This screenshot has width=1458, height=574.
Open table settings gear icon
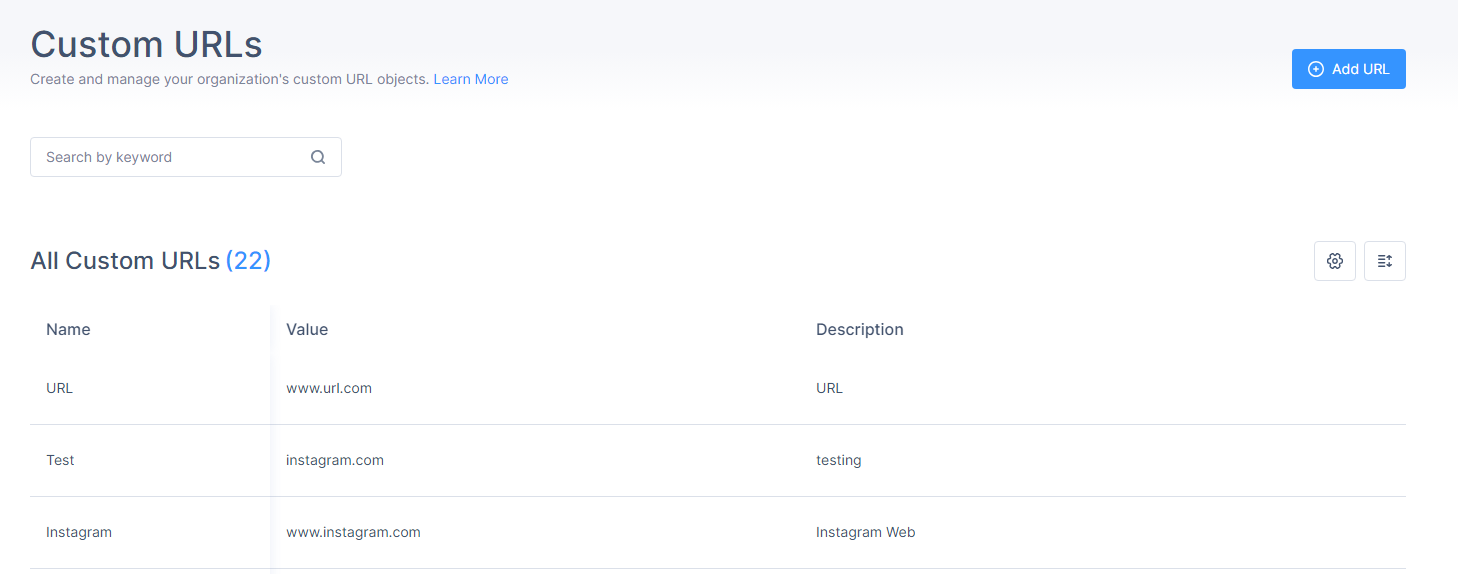coord(1335,261)
